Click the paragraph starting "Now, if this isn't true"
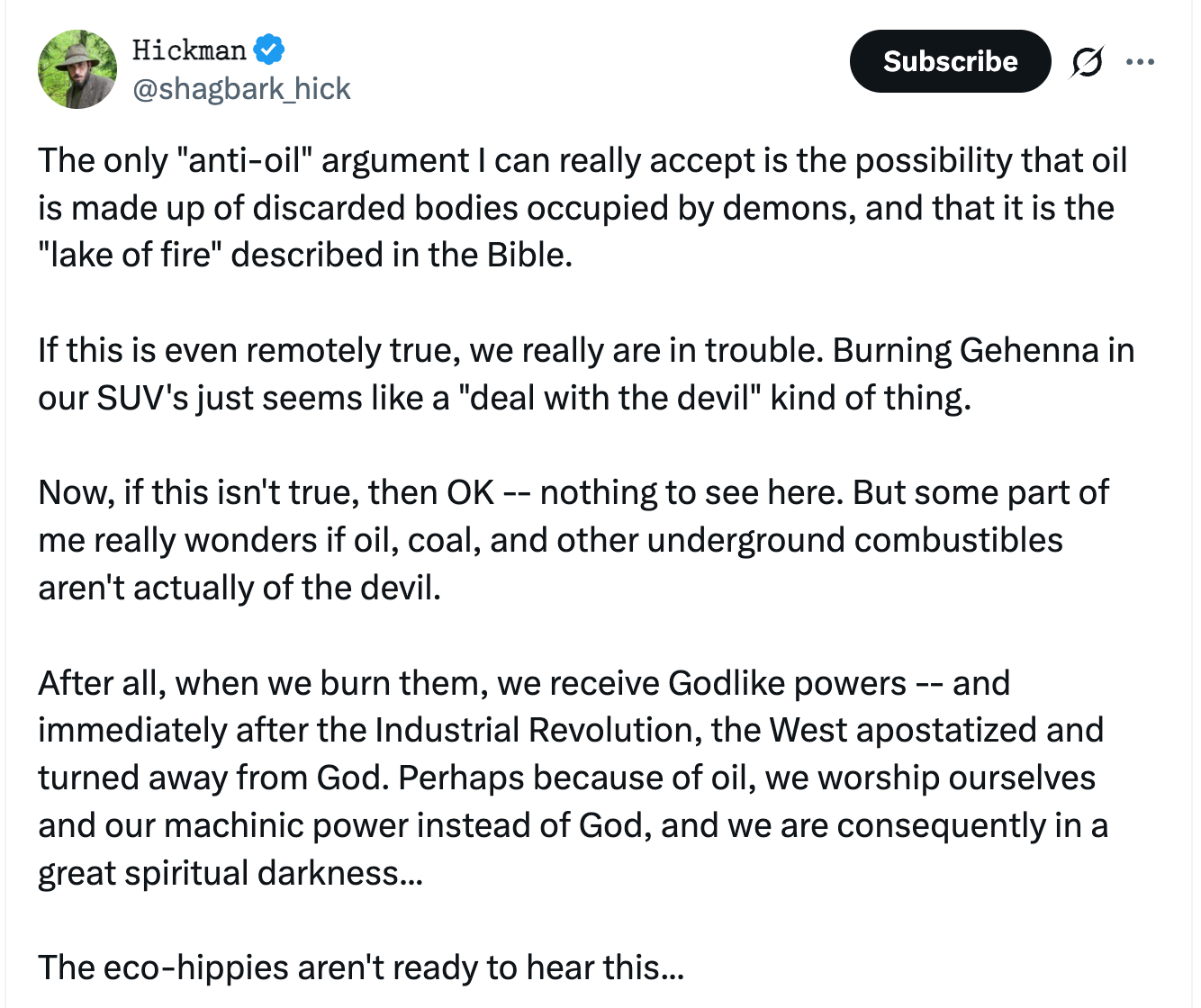The height and width of the screenshot is (1008, 1201). coord(573,540)
